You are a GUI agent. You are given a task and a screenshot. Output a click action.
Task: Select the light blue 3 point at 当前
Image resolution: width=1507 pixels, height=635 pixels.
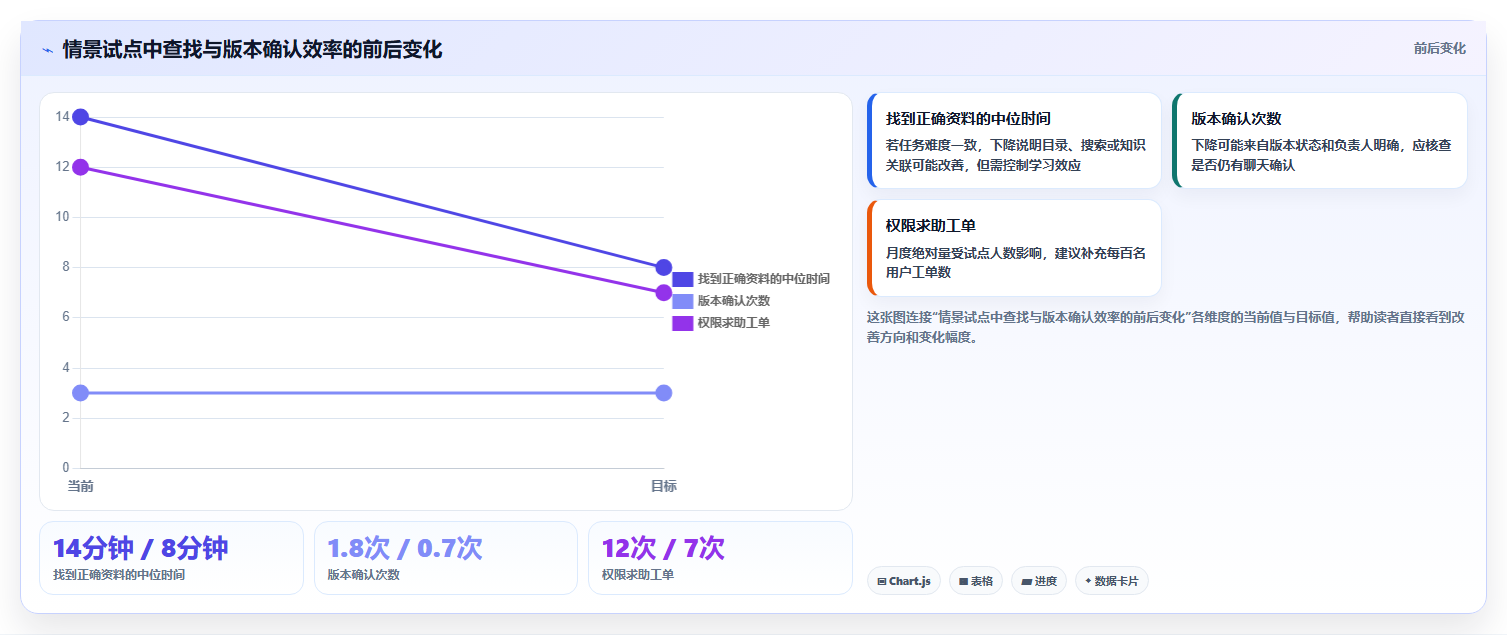pos(80,393)
